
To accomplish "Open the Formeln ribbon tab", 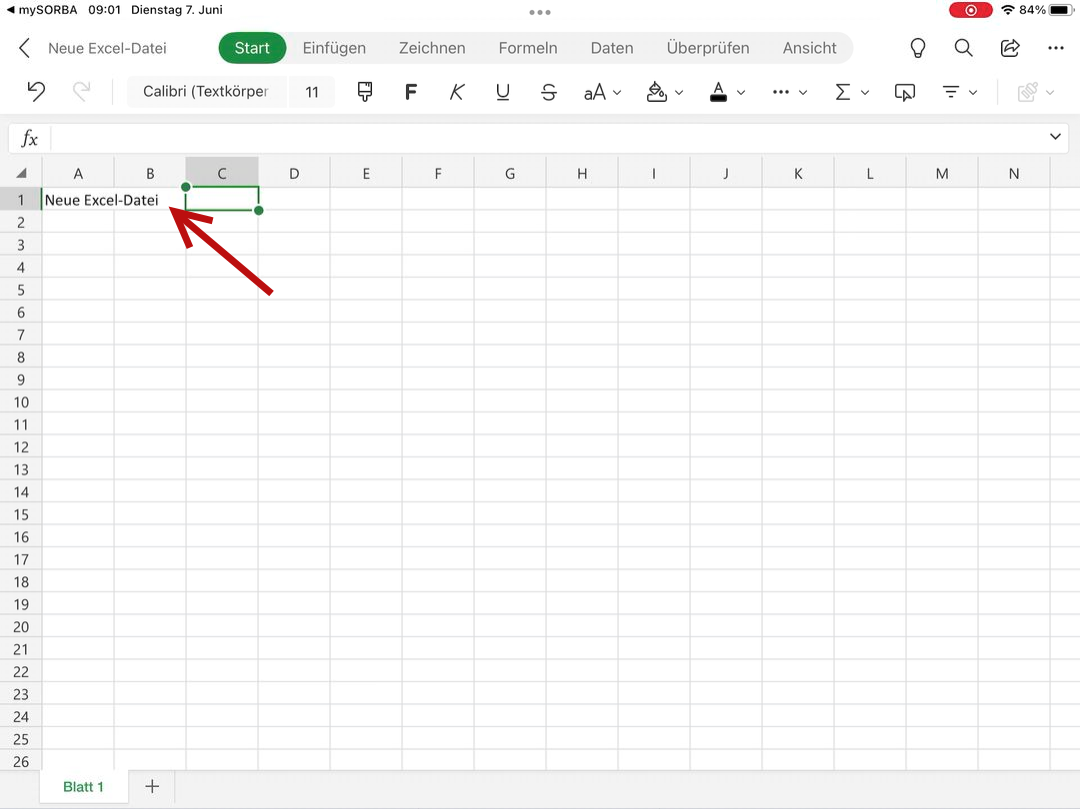I will [528, 48].
